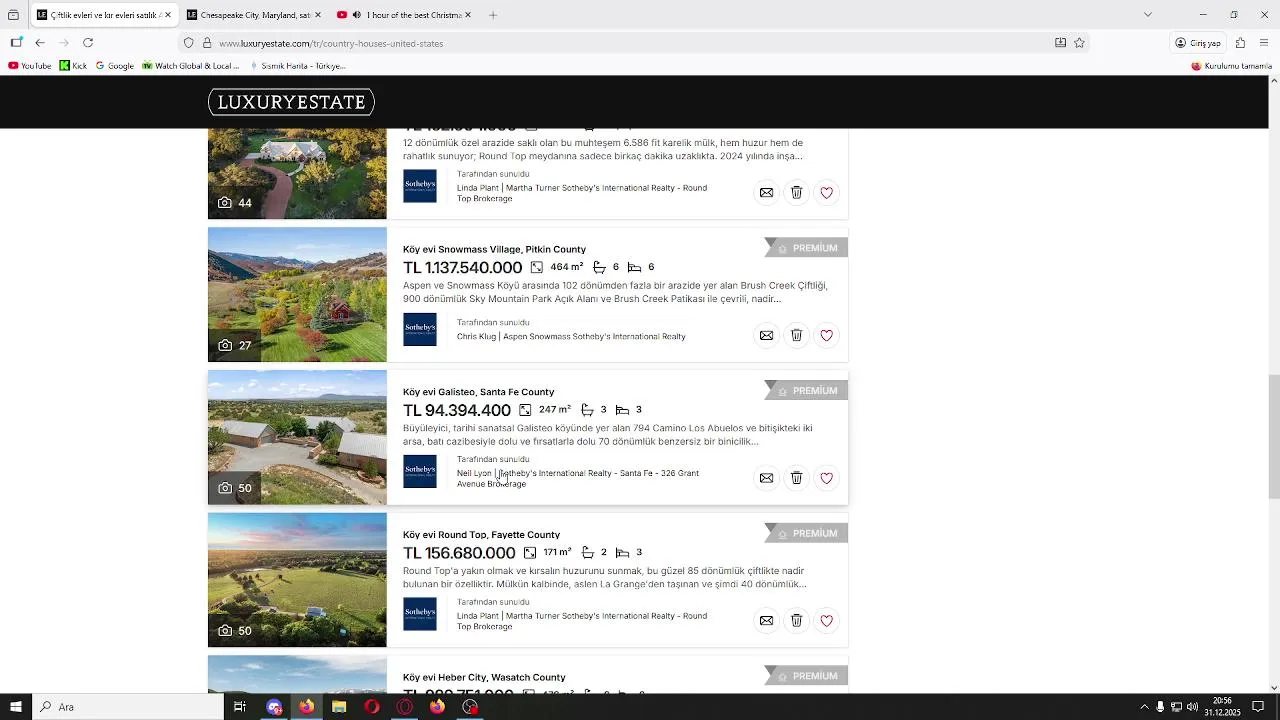Screen dimensions: 1280x720
Task: Open the Firefox application menu
Action: pyautogui.click(x=1264, y=43)
